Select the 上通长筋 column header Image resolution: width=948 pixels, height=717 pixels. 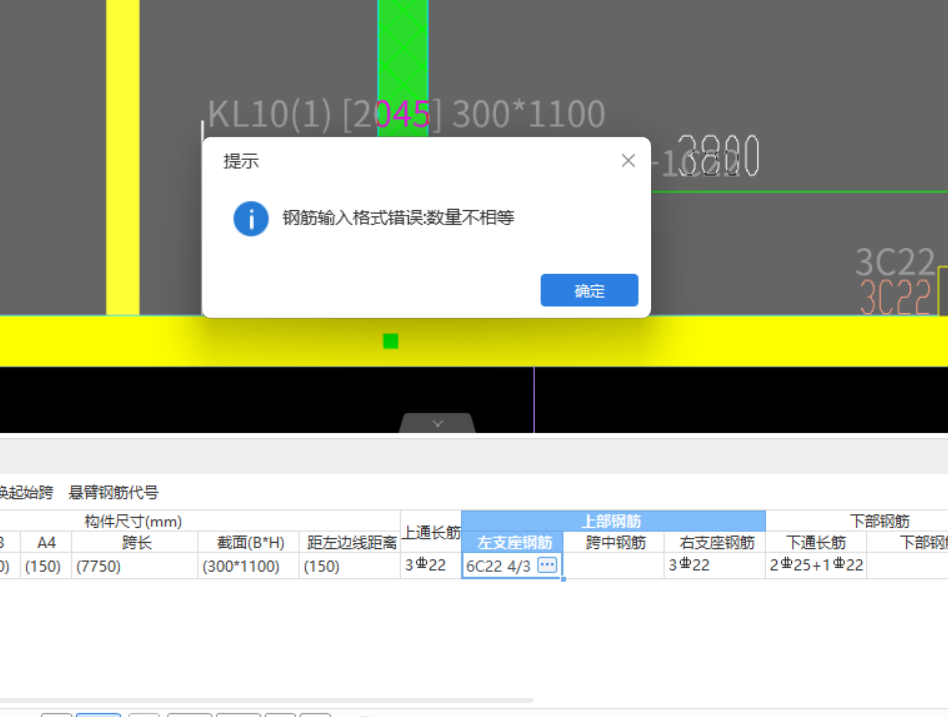pyautogui.click(x=431, y=532)
